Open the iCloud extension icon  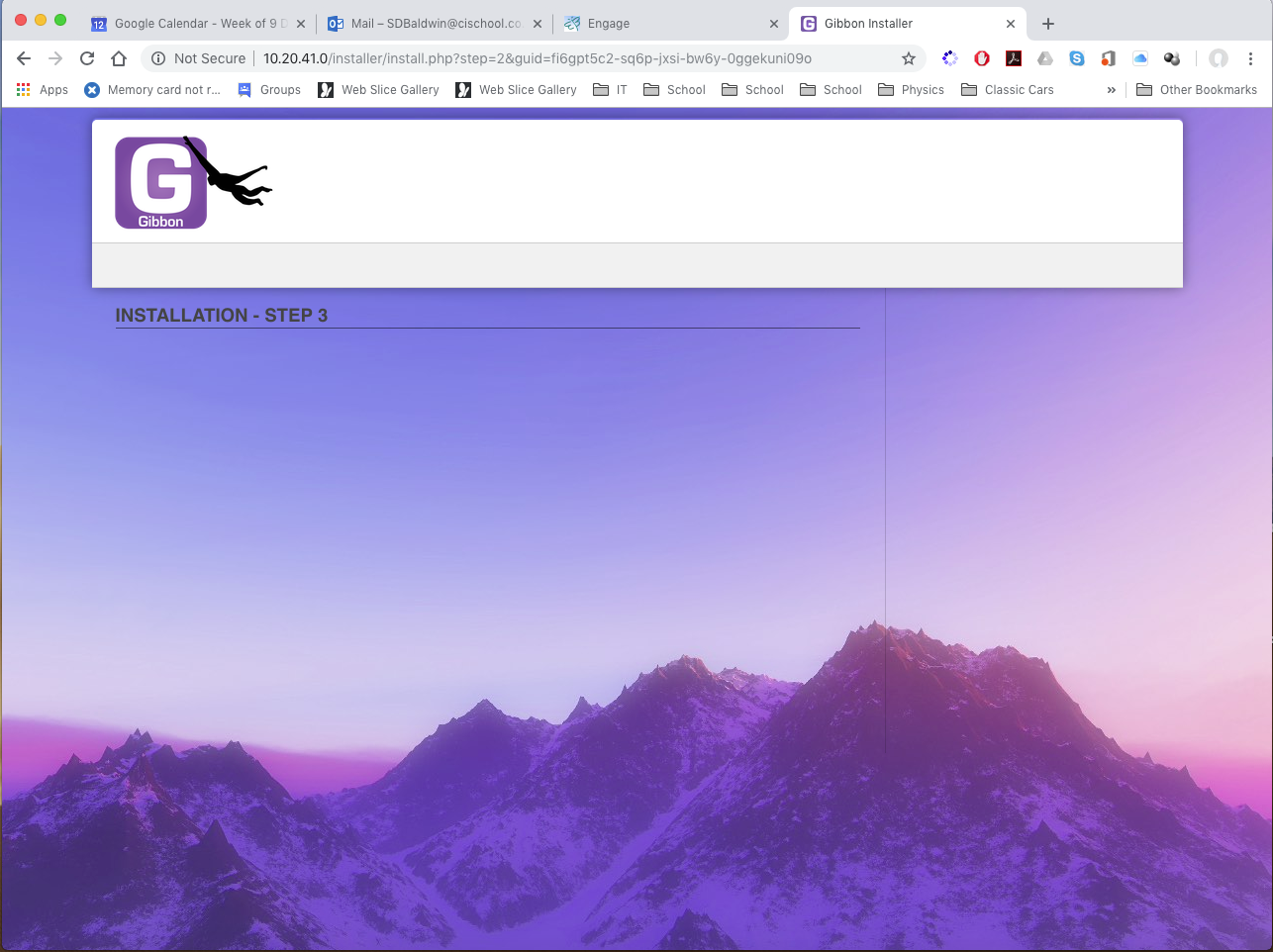click(1140, 58)
